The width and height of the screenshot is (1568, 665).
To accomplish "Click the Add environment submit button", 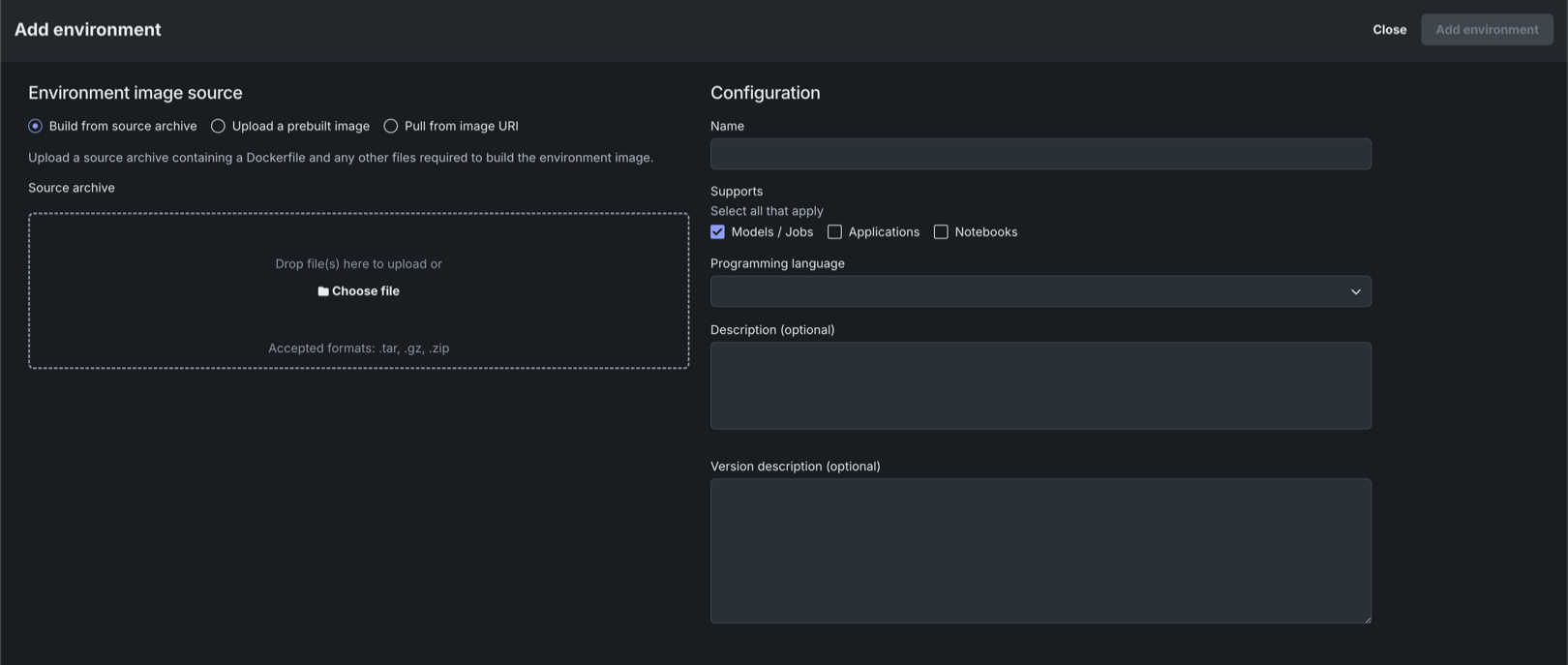I will pos(1486,29).
